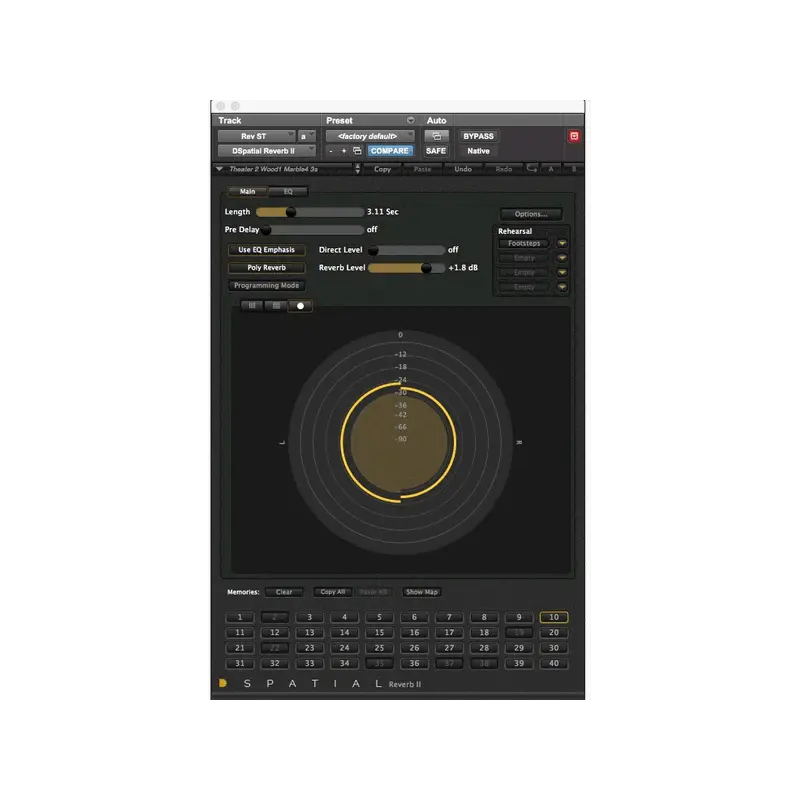This screenshot has width=800, height=800.
Task: Switch to the Main tab
Action: [x=247, y=191]
